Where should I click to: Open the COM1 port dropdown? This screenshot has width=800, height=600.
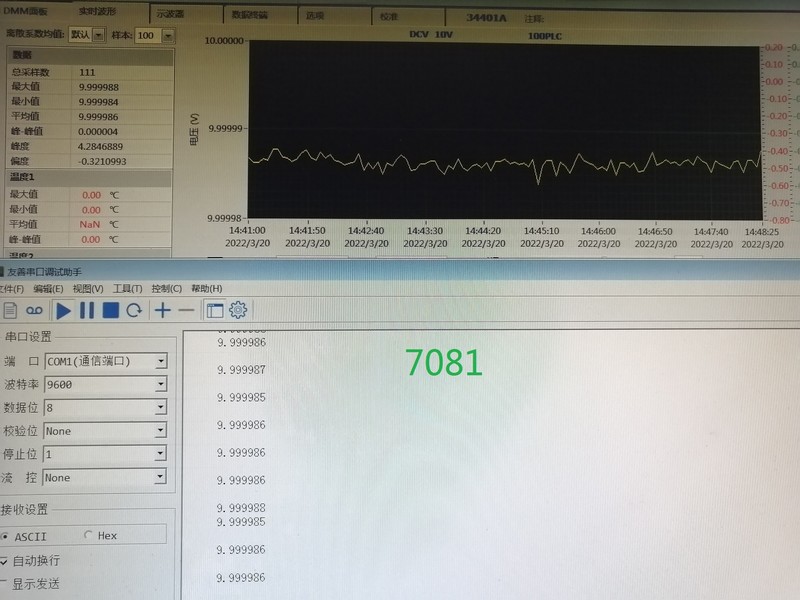(x=160, y=361)
